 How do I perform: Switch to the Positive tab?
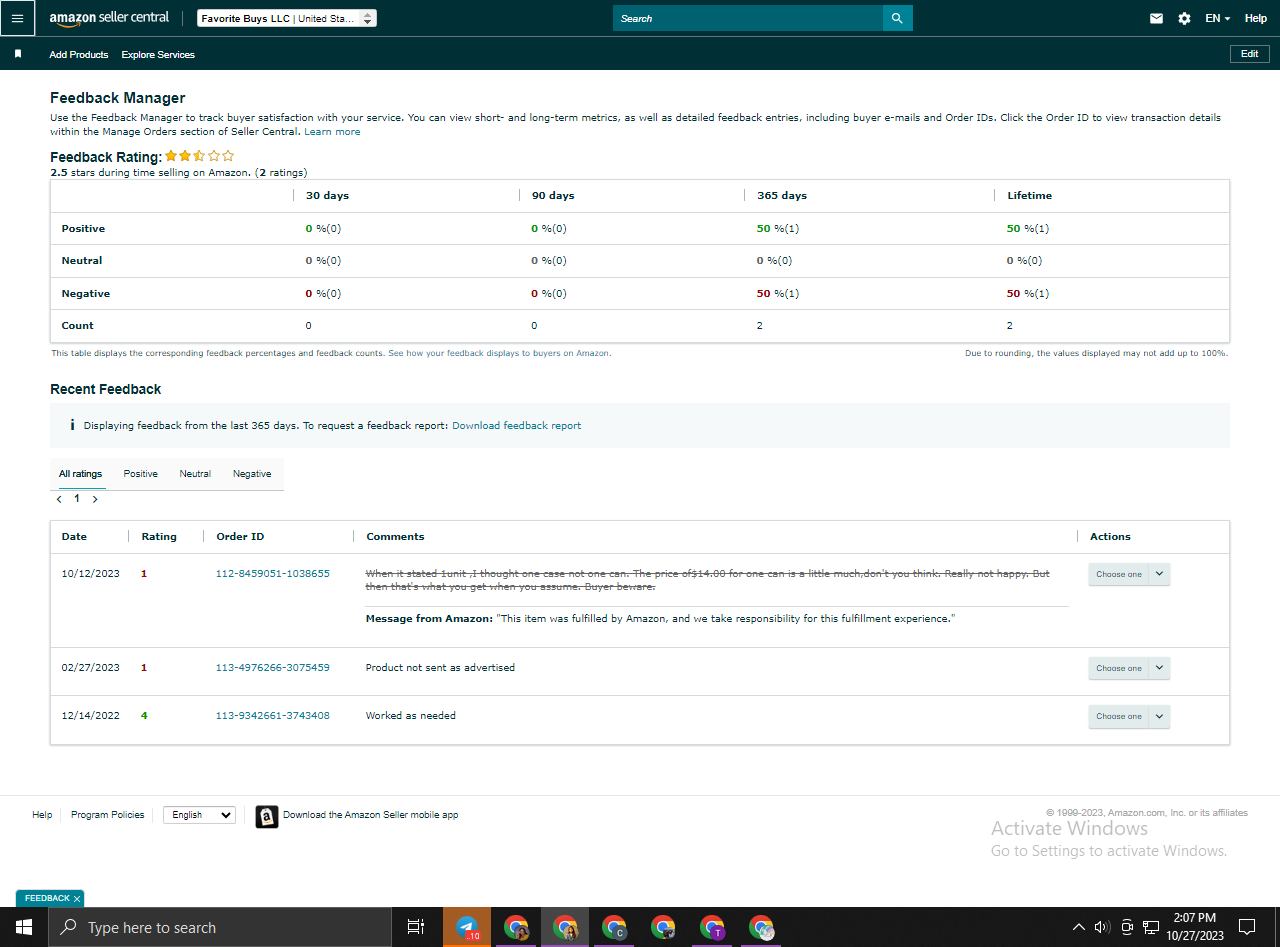(x=141, y=474)
